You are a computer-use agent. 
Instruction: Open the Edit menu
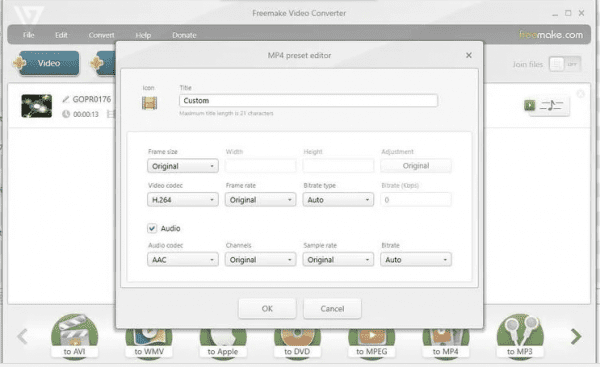61,35
